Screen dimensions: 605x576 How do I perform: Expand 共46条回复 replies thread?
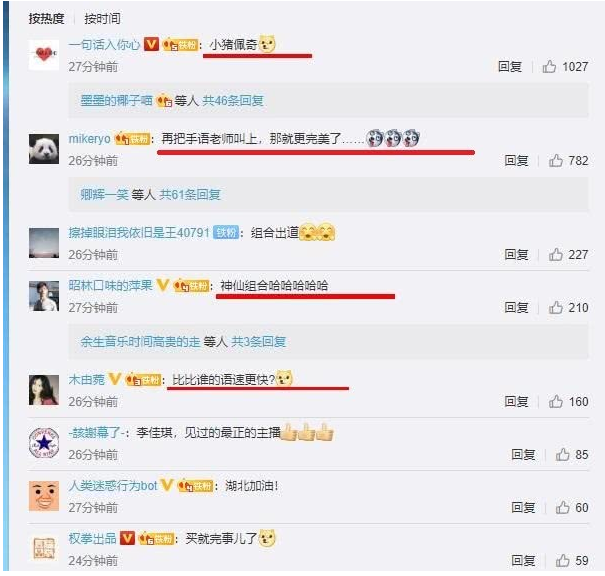(233, 101)
